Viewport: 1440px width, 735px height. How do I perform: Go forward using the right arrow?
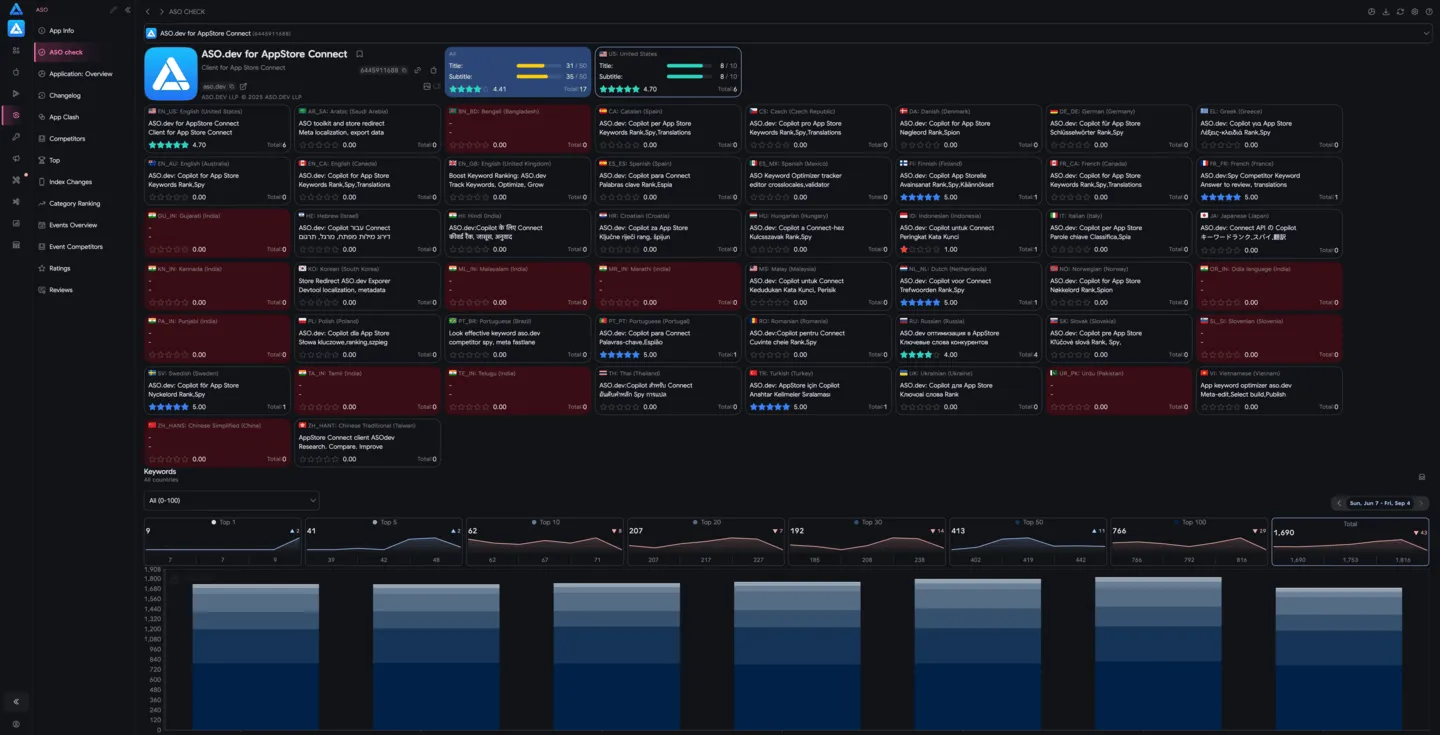pyautogui.click(x=161, y=12)
